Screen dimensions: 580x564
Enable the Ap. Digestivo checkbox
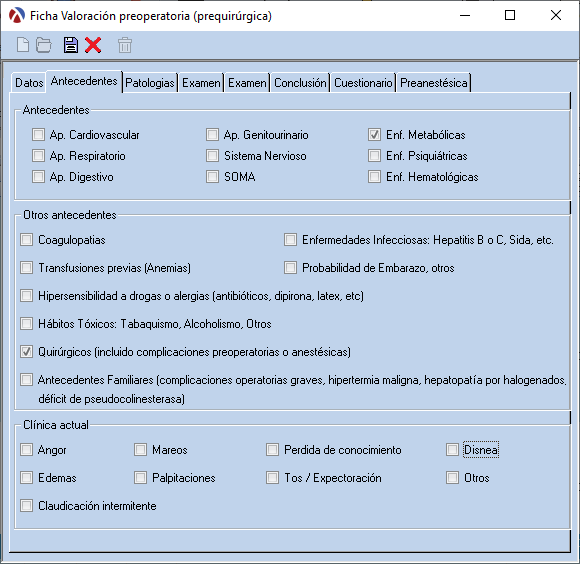pos(38,177)
